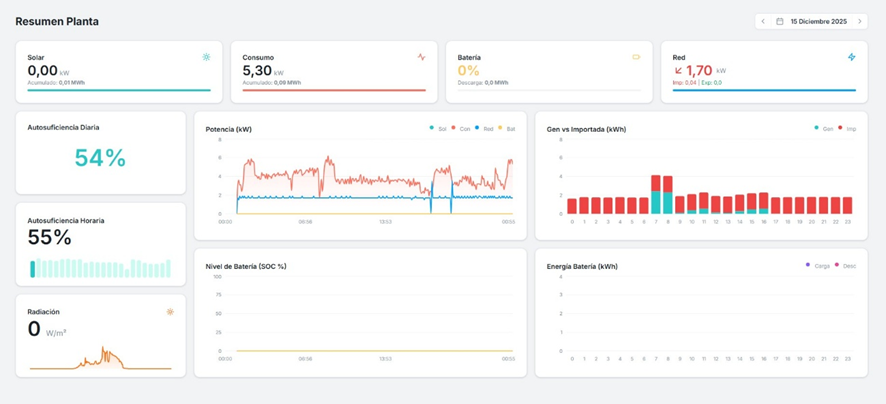The width and height of the screenshot is (886, 404).
Task: Toggle Carga series in Energía Batería legend
Action: point(817,266)
